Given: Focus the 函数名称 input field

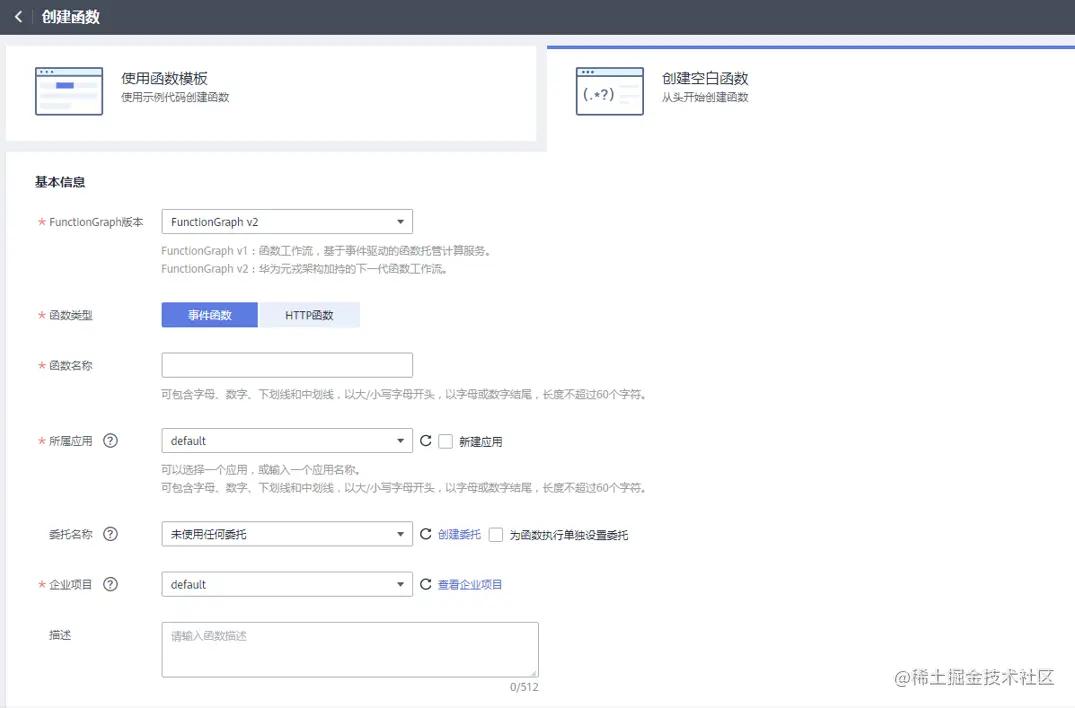Looking at the screenshot, I should (287, 365).
